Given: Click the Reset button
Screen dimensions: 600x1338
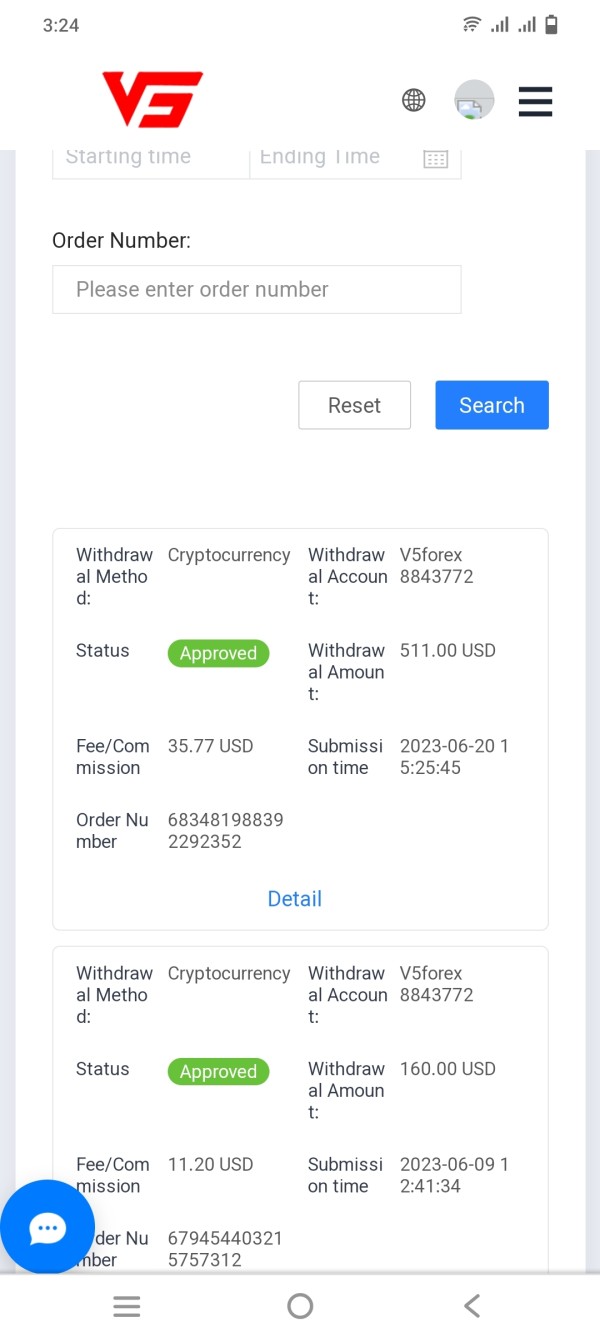Looking at the screenshot, I should (x=354, y=405).
